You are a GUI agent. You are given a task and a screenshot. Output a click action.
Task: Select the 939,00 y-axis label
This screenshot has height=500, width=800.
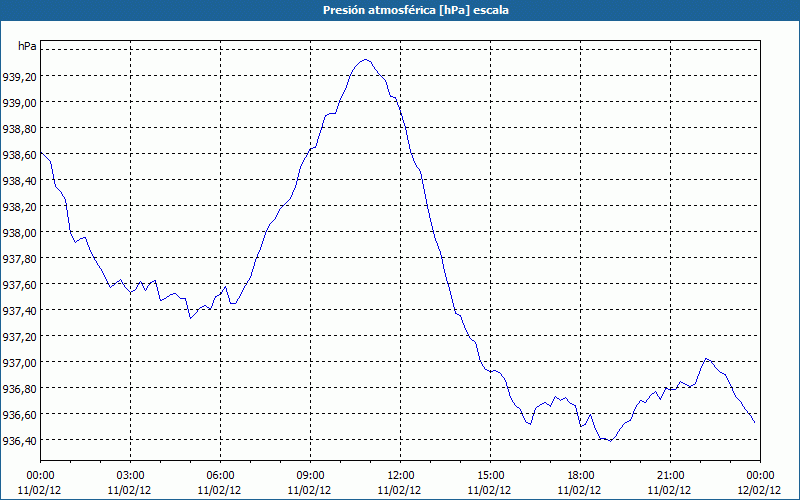(x=19, y=103)
